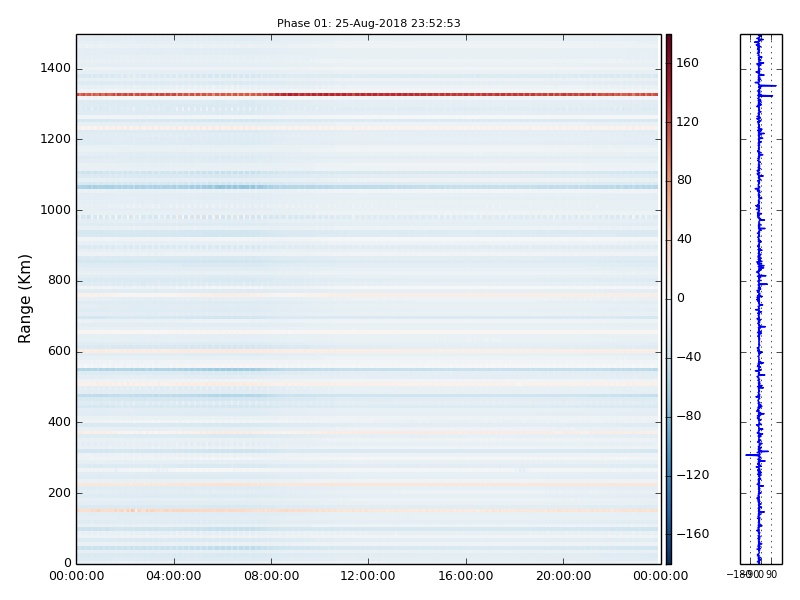
Task: Click the x-axis time label 20:00:00
Action: click(563, 576)
